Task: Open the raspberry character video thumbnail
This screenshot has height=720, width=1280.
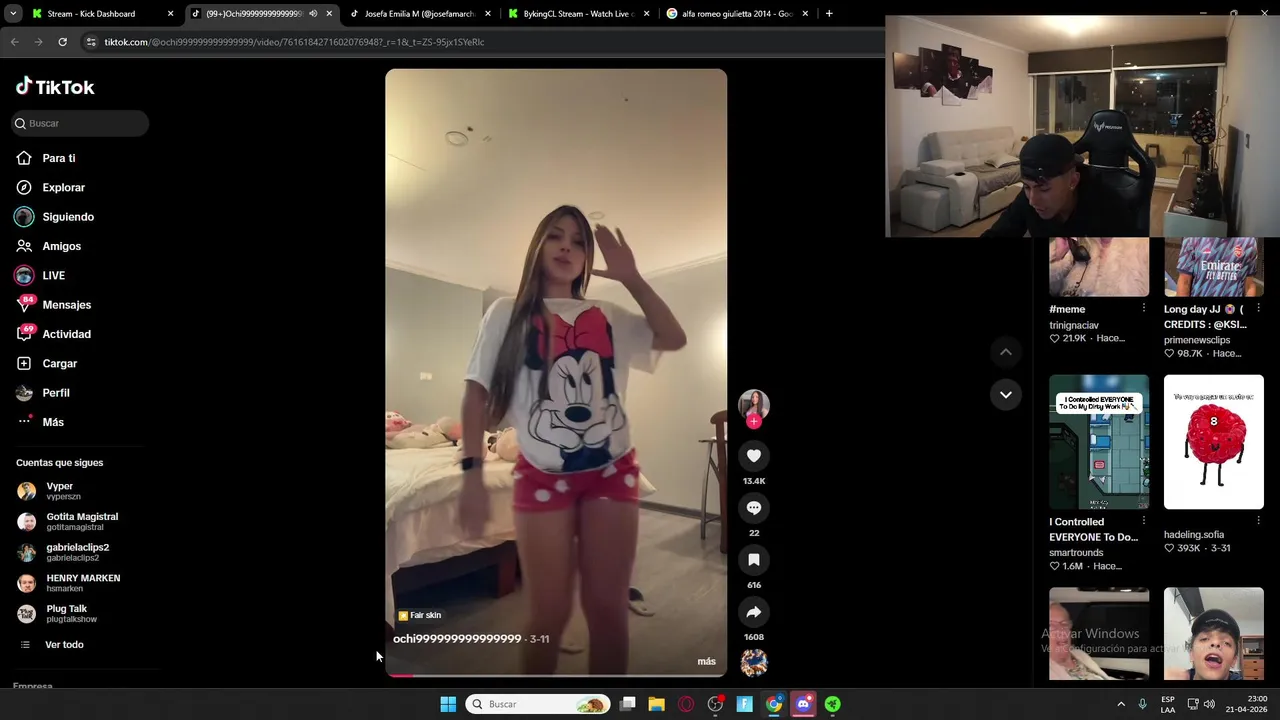Action: [x=1214, y=442]
